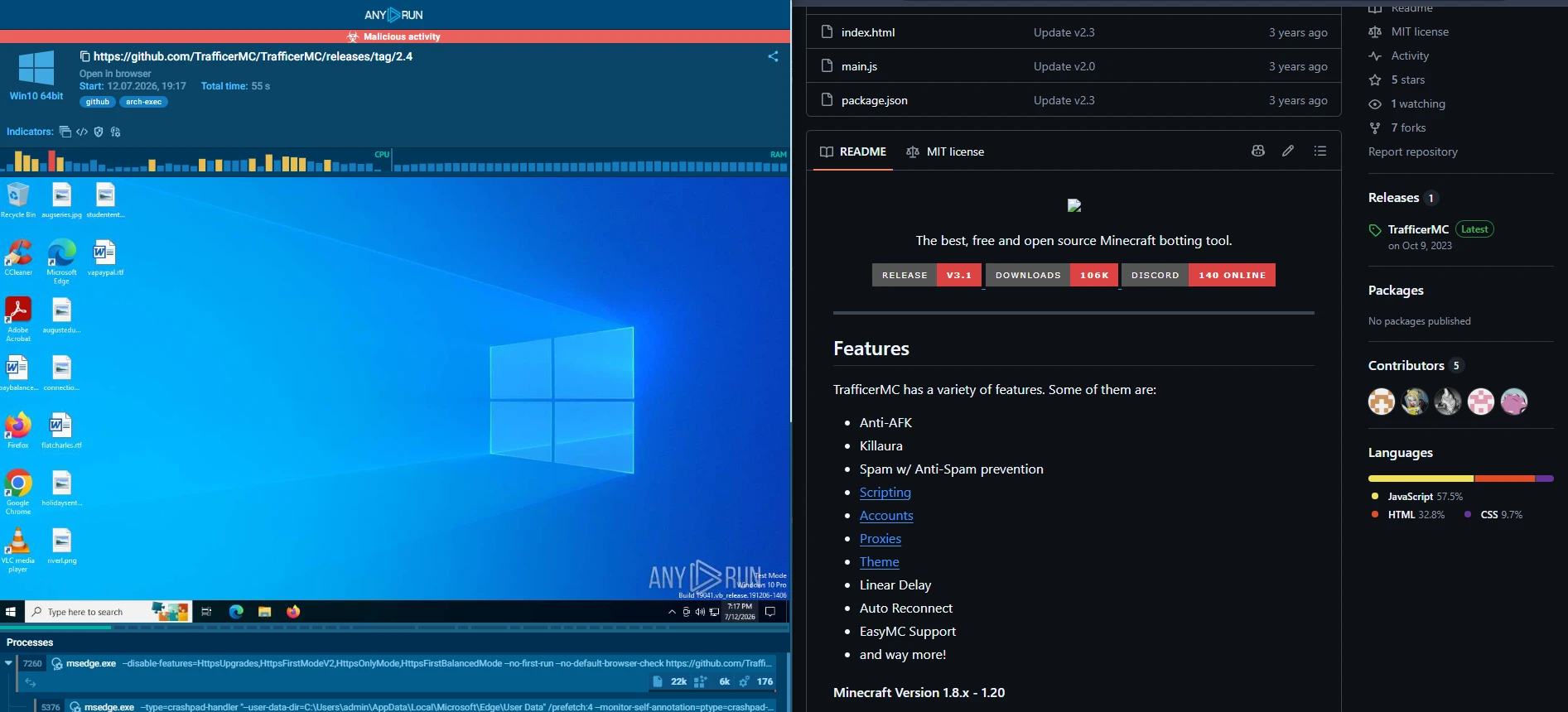Open the Accounts feature link

point(886,515)
